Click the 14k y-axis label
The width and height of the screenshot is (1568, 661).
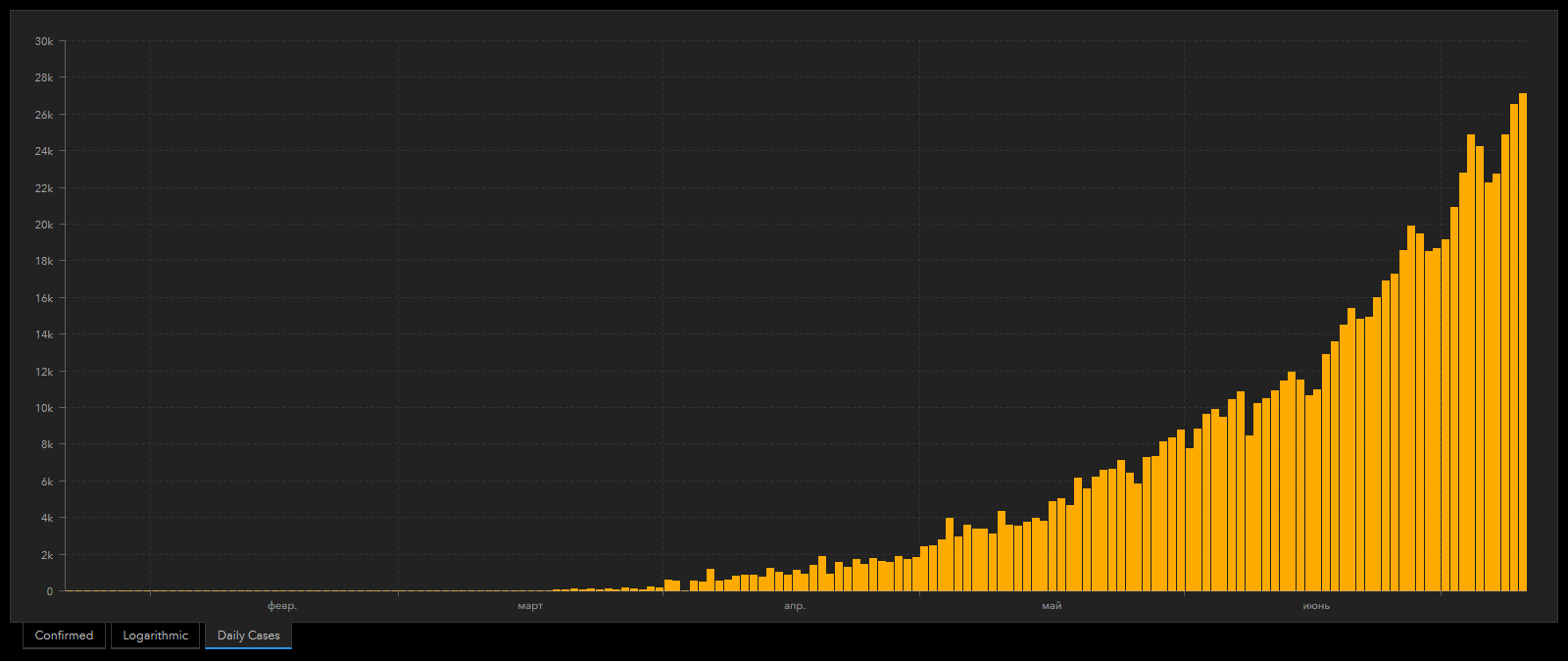[x=44, y=334]
